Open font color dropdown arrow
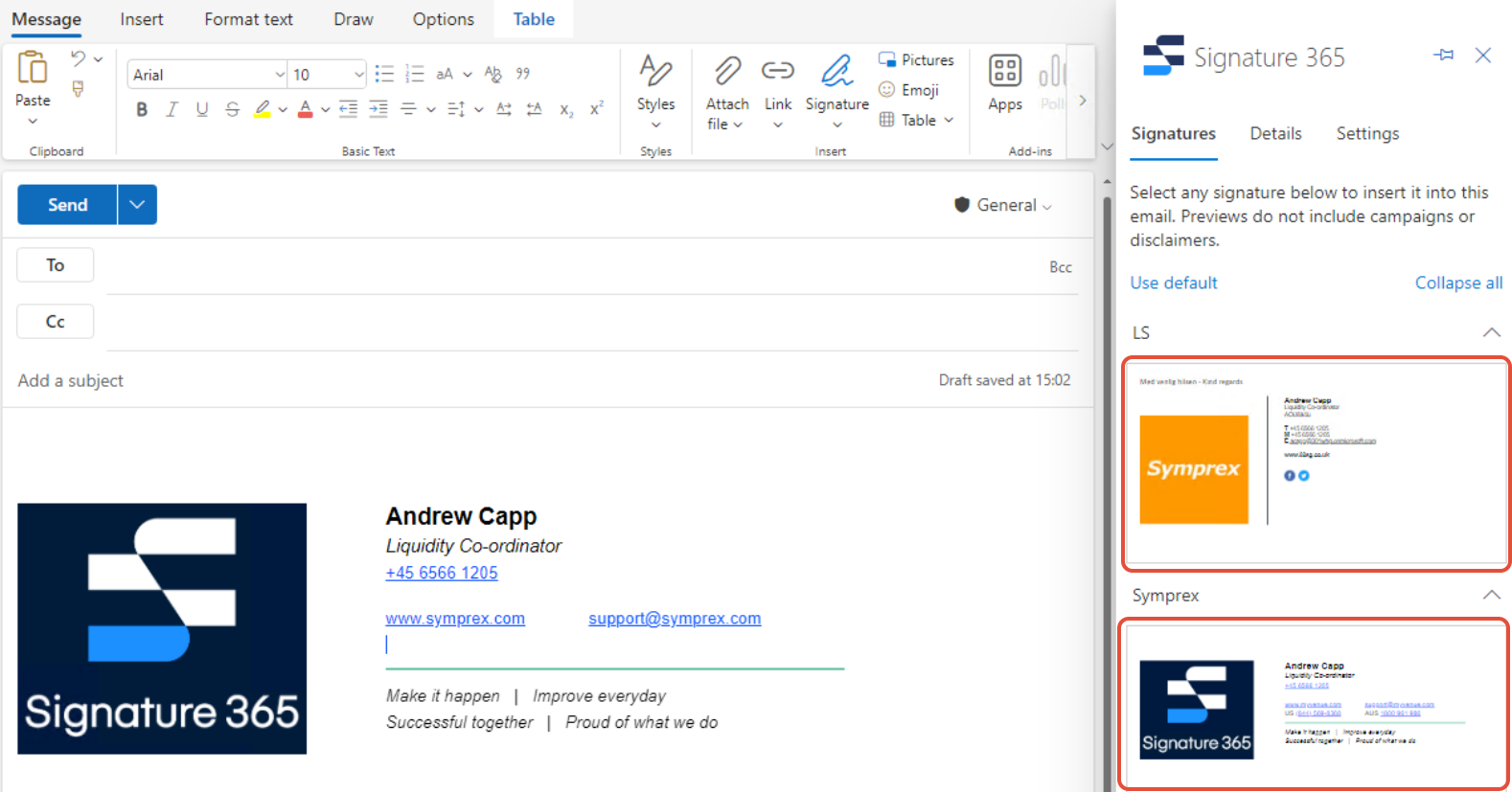The width and height of the screenshot is (1512, 792). [x=325, y=110]
